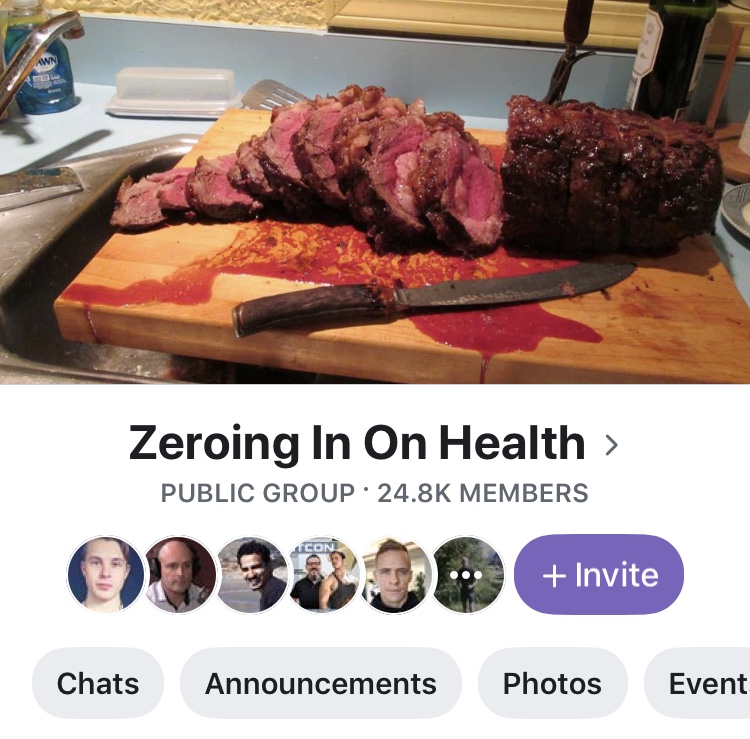The height and width of the screenshot is (739, 750).
Task: Tap the chevron beside Zeroing In On Health
Action: tap(611, 445)
